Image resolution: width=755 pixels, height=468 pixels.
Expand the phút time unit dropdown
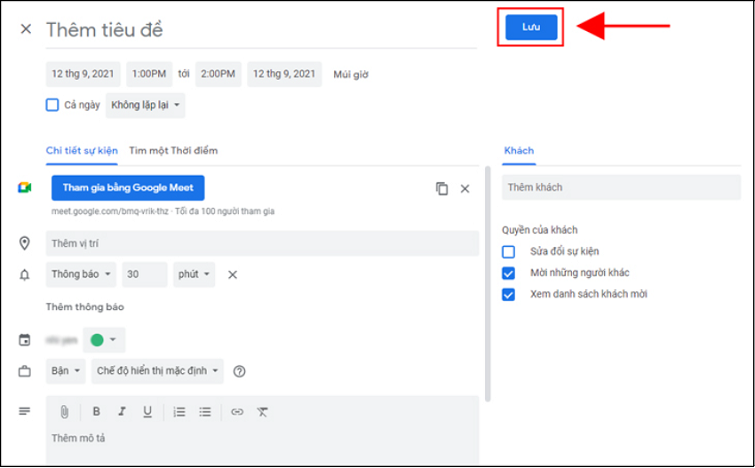click(194, 275)
